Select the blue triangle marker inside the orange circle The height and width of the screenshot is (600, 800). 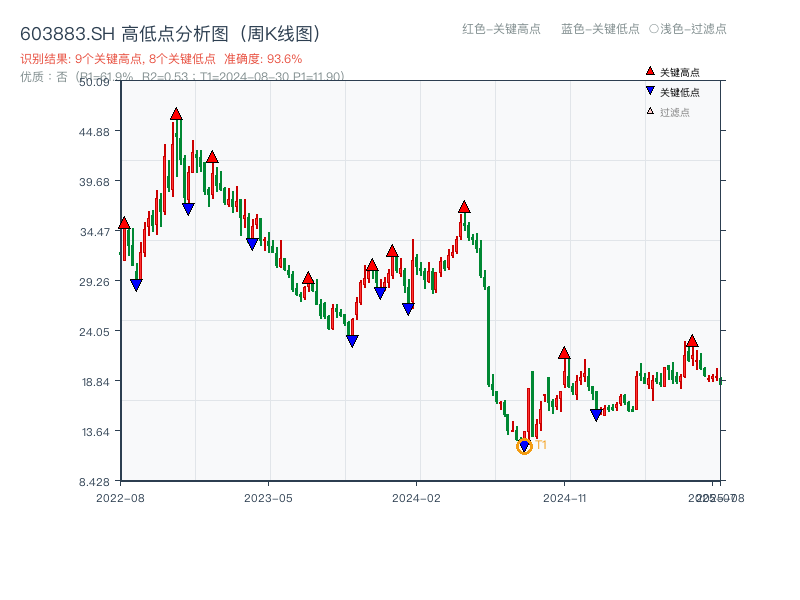pyautogui.click(x=523, y=446)
